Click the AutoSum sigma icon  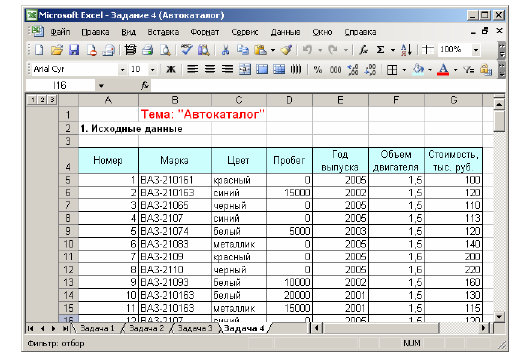380,50
